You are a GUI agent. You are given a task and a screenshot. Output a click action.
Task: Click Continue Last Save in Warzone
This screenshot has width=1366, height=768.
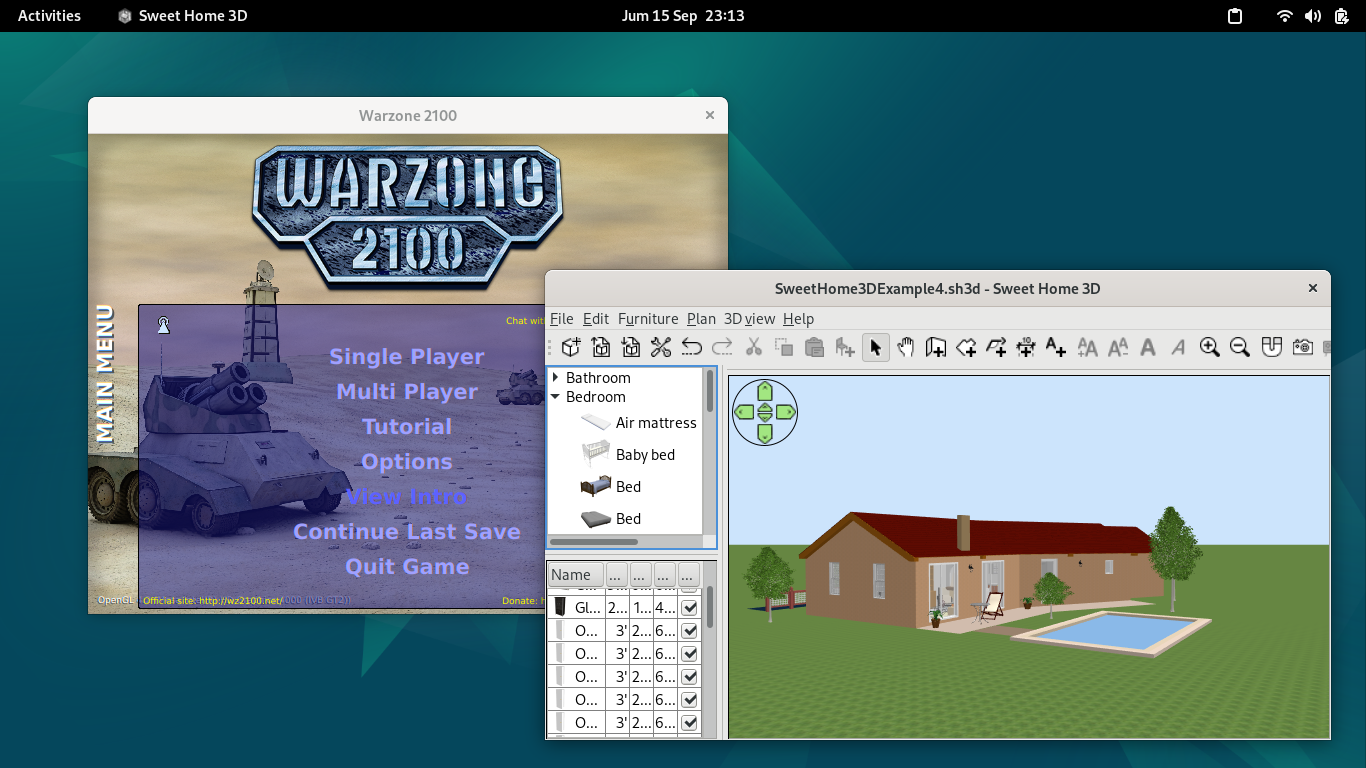pos(407,532)
